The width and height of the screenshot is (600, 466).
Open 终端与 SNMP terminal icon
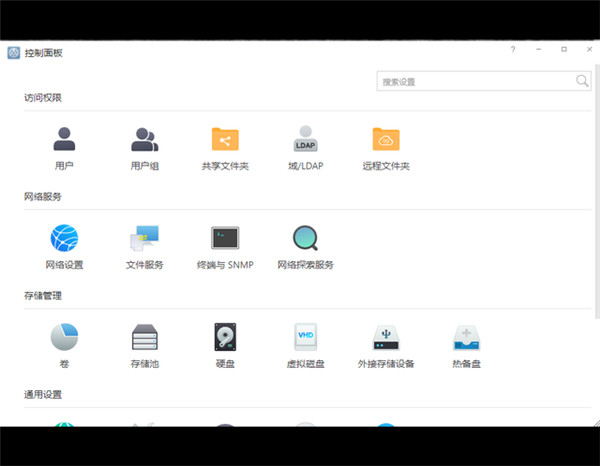[x=225, y=238]
